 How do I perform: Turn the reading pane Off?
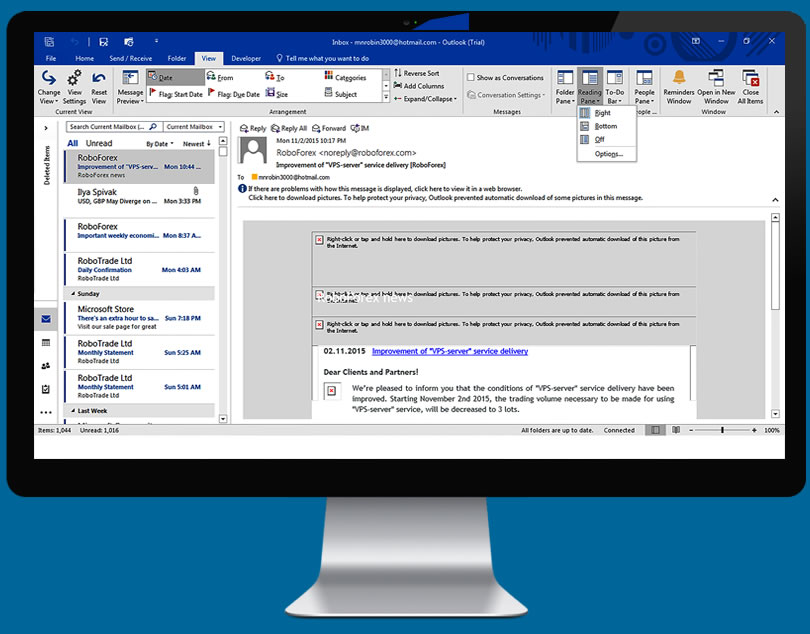[600, 140]
